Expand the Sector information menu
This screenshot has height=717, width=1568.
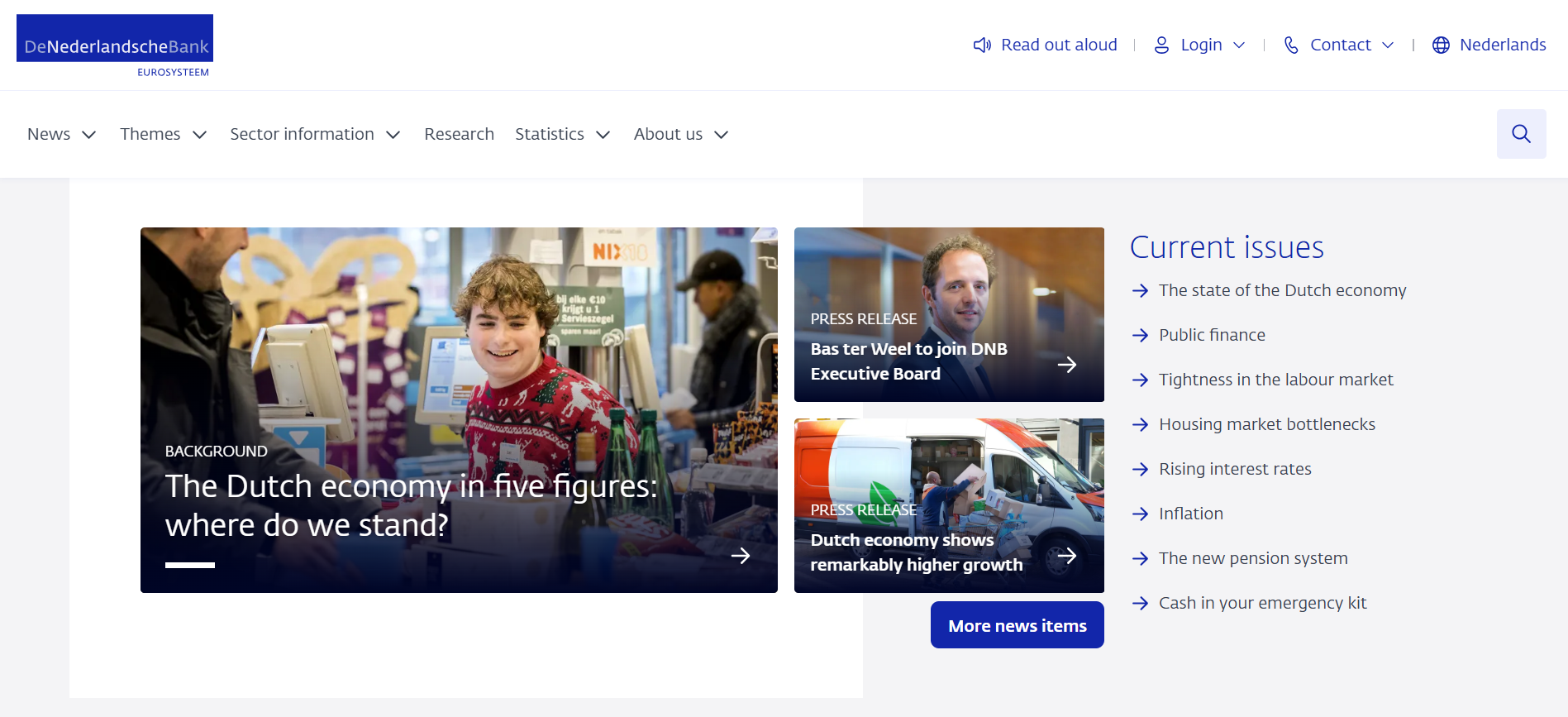314,134
